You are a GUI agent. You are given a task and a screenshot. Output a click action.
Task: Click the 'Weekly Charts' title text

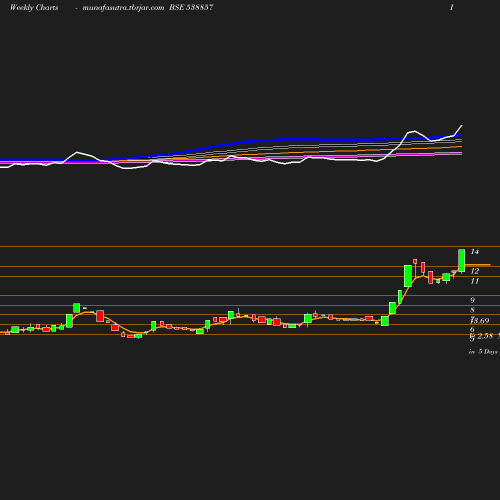coord(34,8)
